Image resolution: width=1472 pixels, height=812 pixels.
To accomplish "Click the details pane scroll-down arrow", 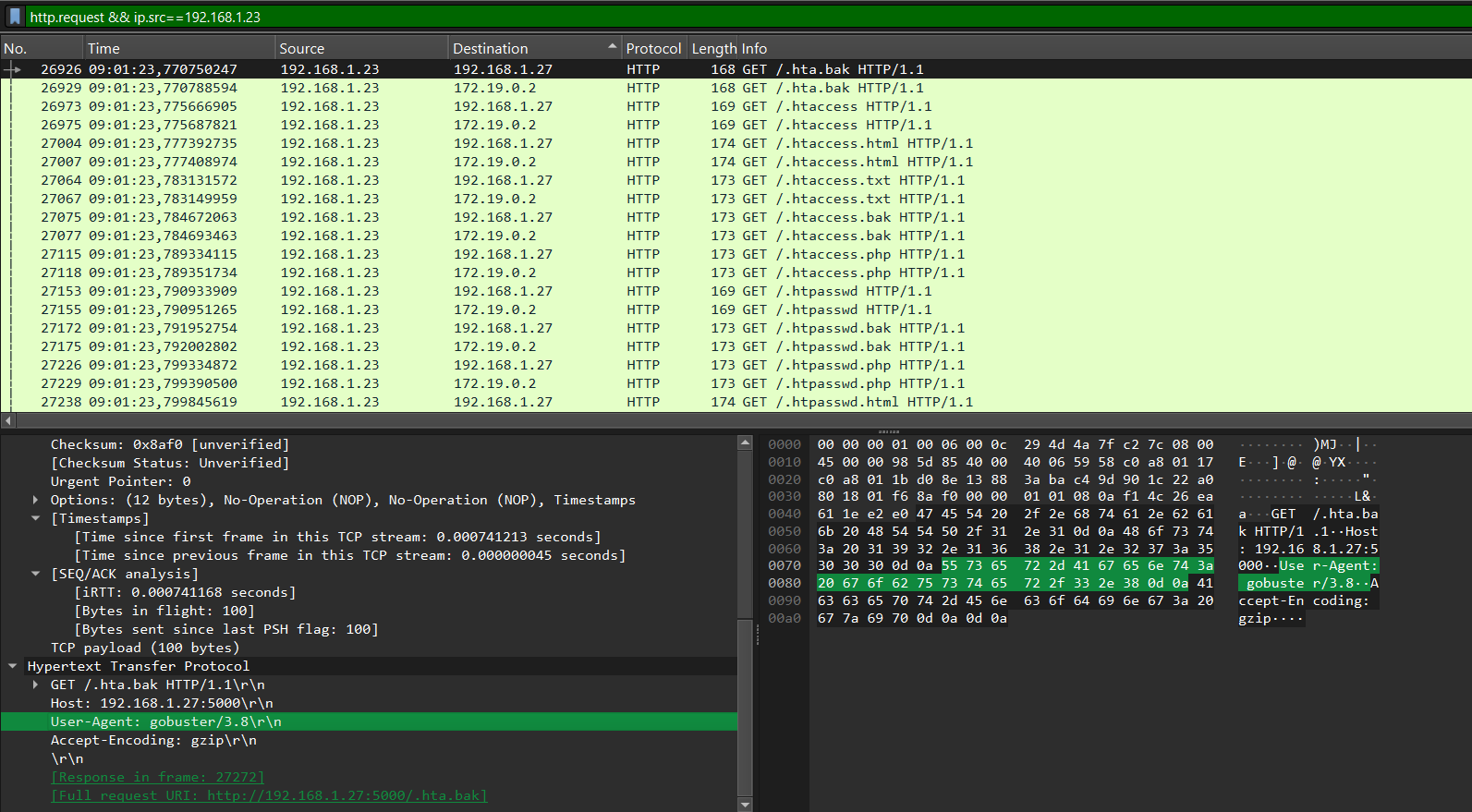I will (x=745, y=804).
